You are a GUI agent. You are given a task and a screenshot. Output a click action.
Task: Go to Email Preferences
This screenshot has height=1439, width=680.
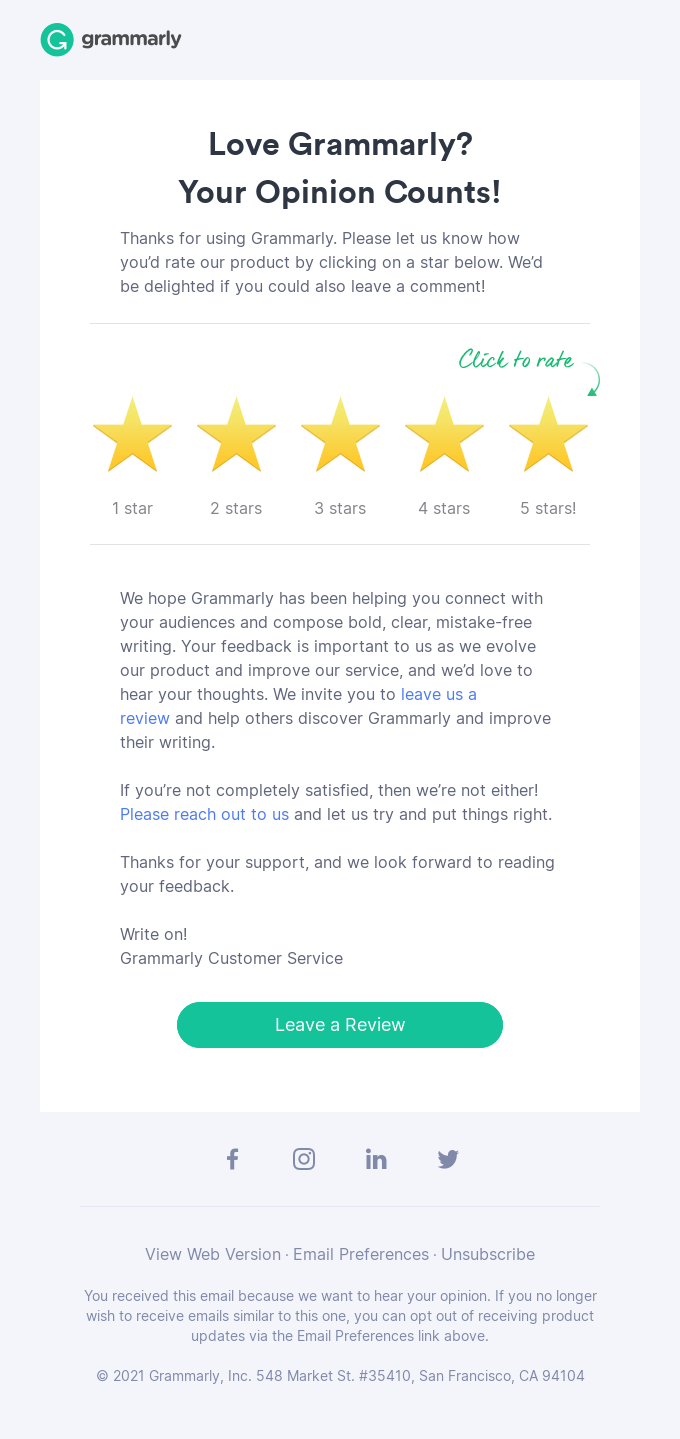coord(361,1254)
